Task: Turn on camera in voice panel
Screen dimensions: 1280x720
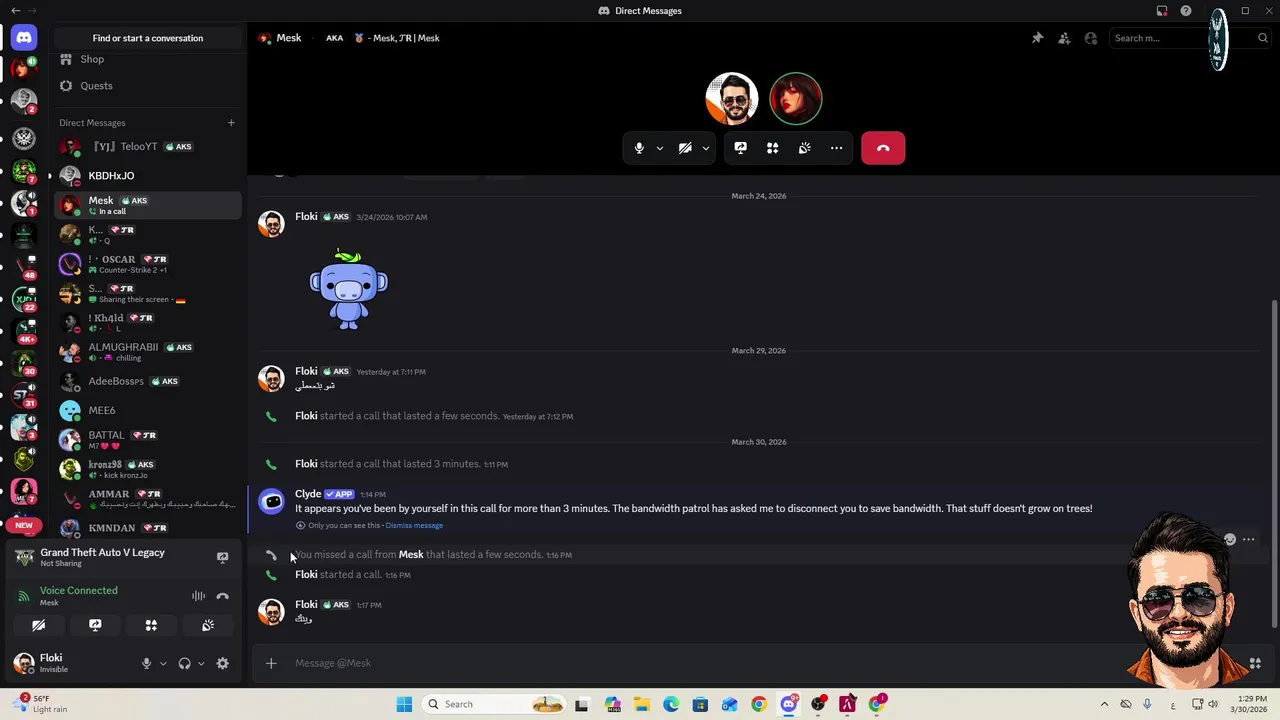Action: pyautogui.click(x=38, y=625)
